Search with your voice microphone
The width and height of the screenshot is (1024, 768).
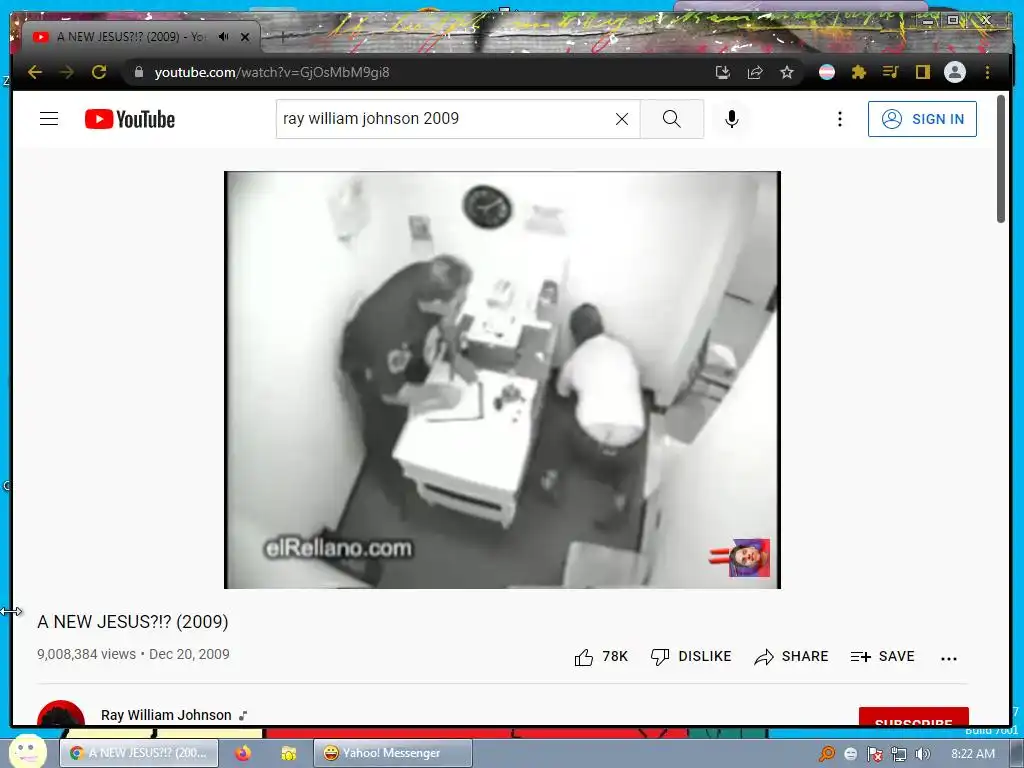click(731, 119)
